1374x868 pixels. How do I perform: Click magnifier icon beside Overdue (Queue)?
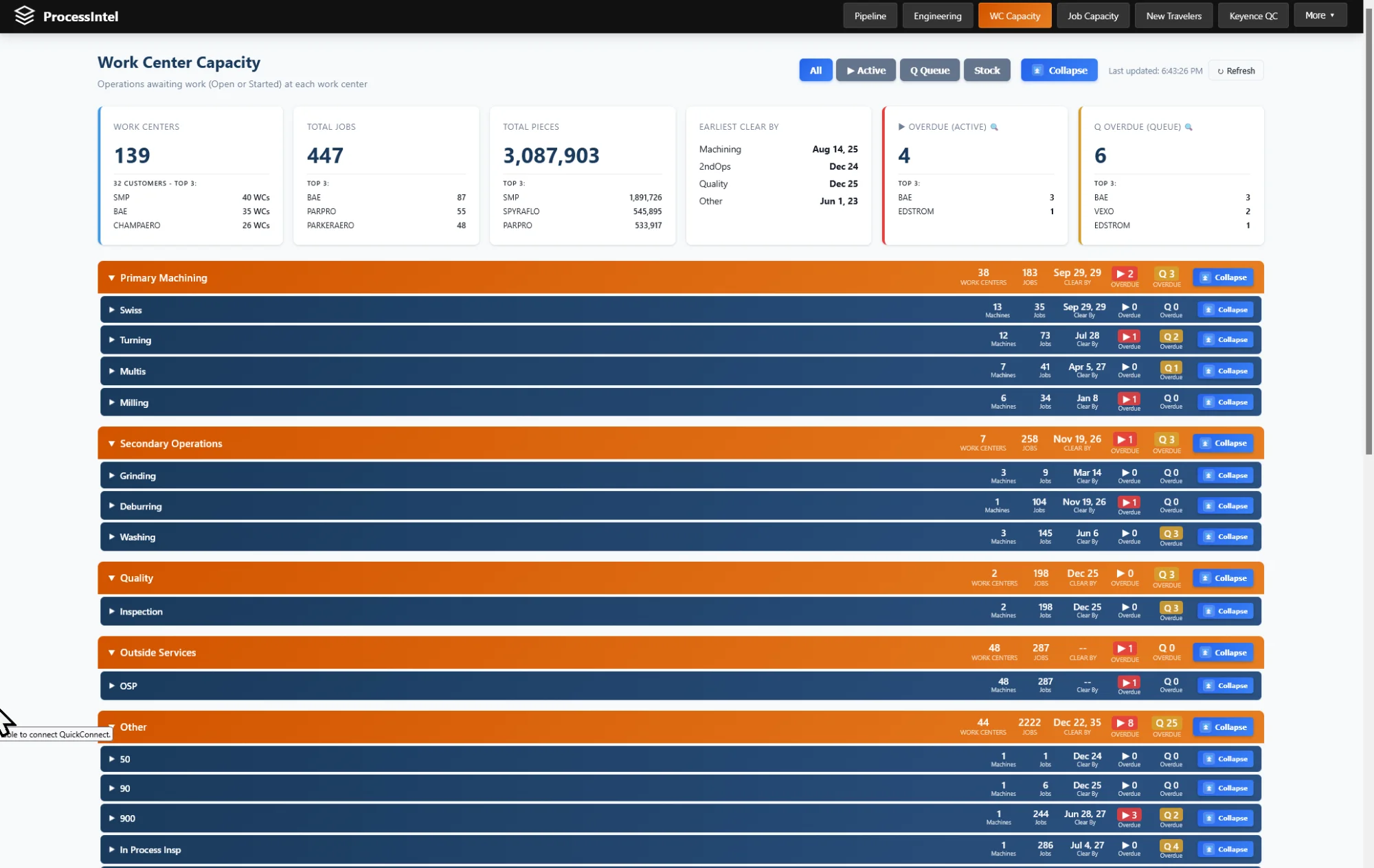click(x=1189, y=127)
